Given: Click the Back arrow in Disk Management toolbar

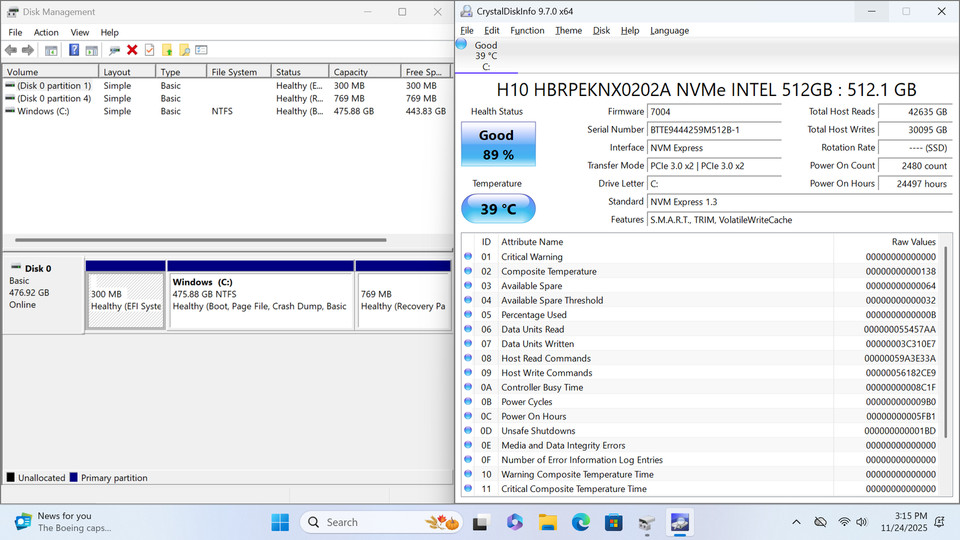Looking at the screenshot, I should pos(11,50).
